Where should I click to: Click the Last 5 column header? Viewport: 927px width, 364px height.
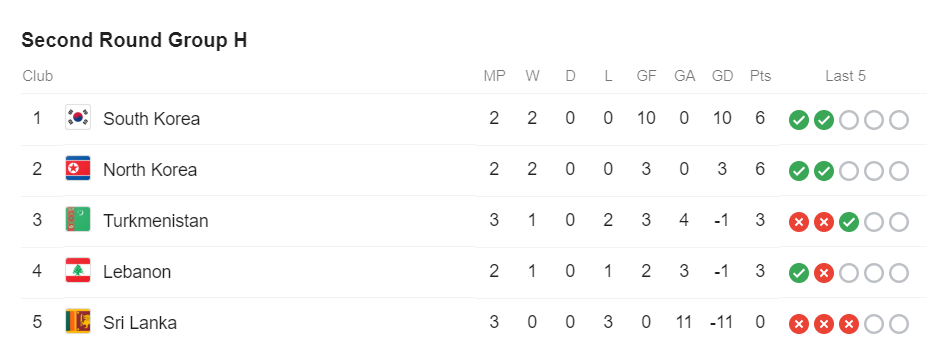coord(845,76)
